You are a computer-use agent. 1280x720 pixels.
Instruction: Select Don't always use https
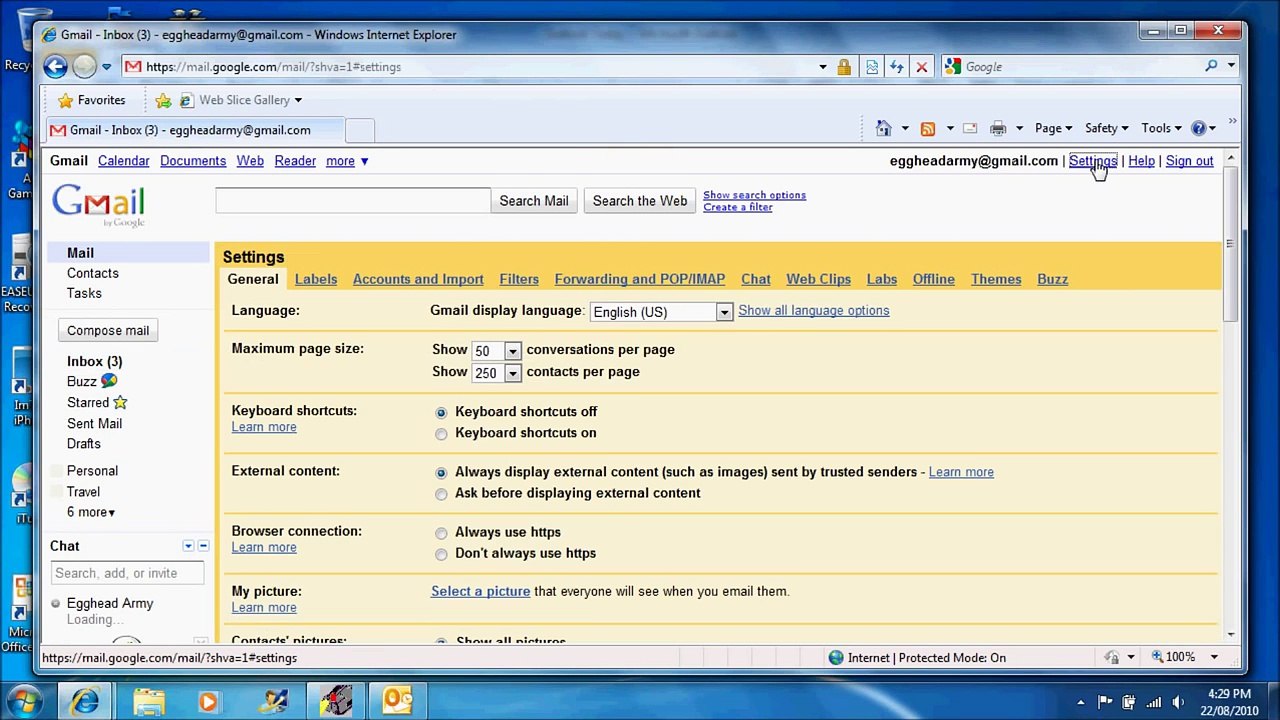click(x=441, y=554)
